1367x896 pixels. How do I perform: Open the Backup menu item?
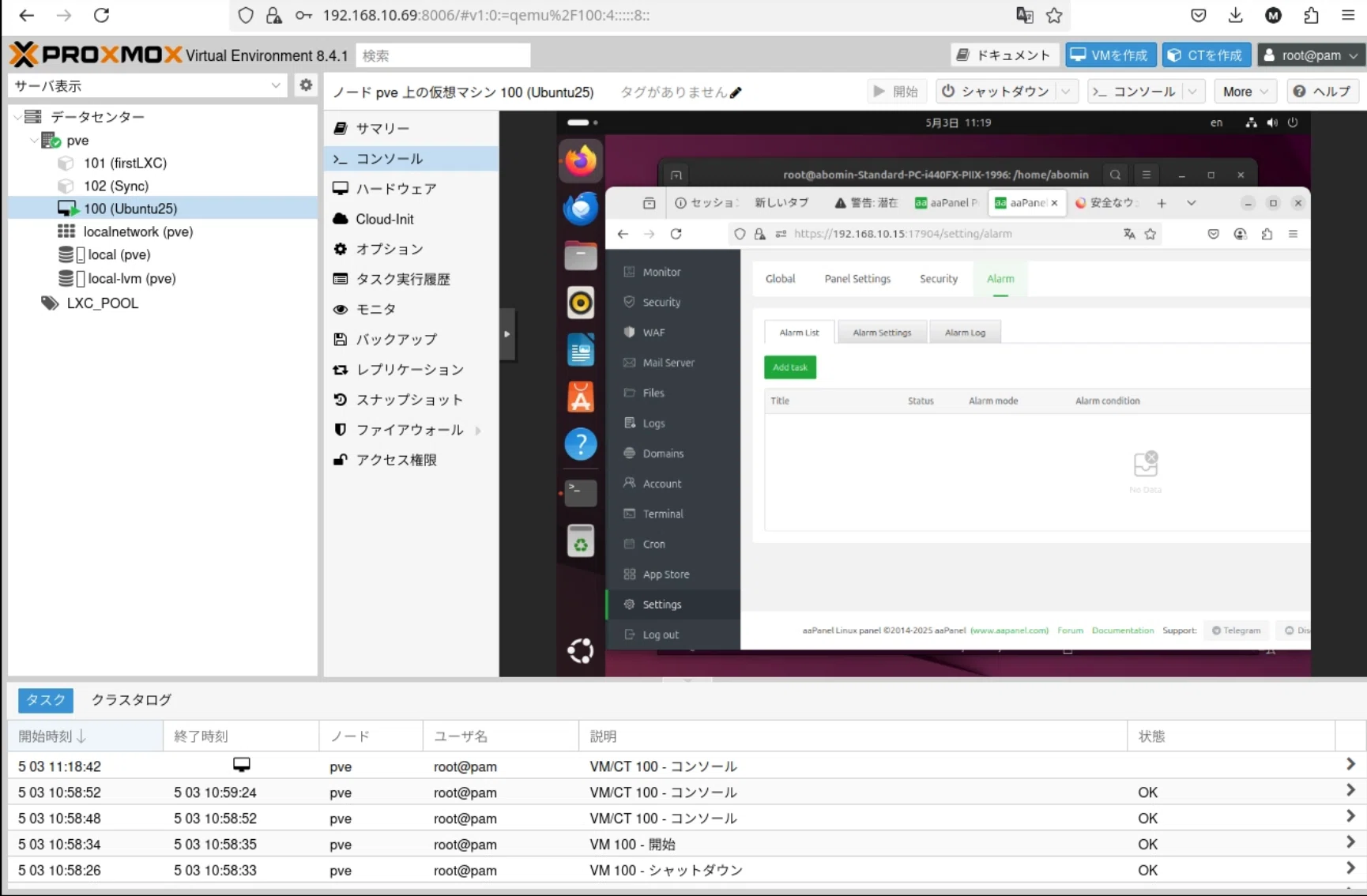(x=411, y=339)
